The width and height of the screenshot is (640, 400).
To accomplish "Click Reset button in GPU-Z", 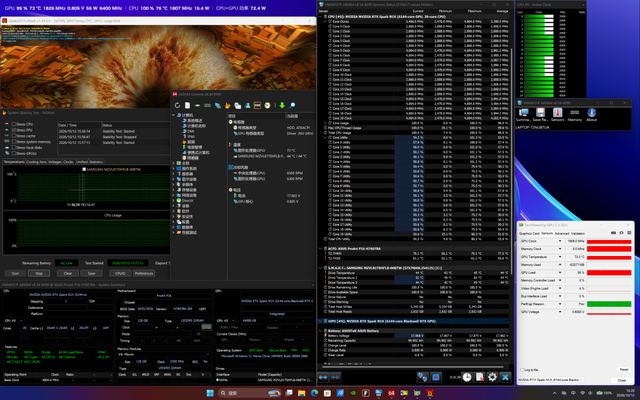I will (x=624, y=370).
